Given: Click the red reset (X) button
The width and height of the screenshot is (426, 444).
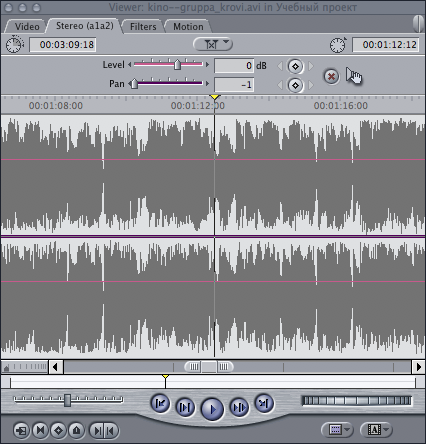Looking at the screenshot, I should 331,76.
